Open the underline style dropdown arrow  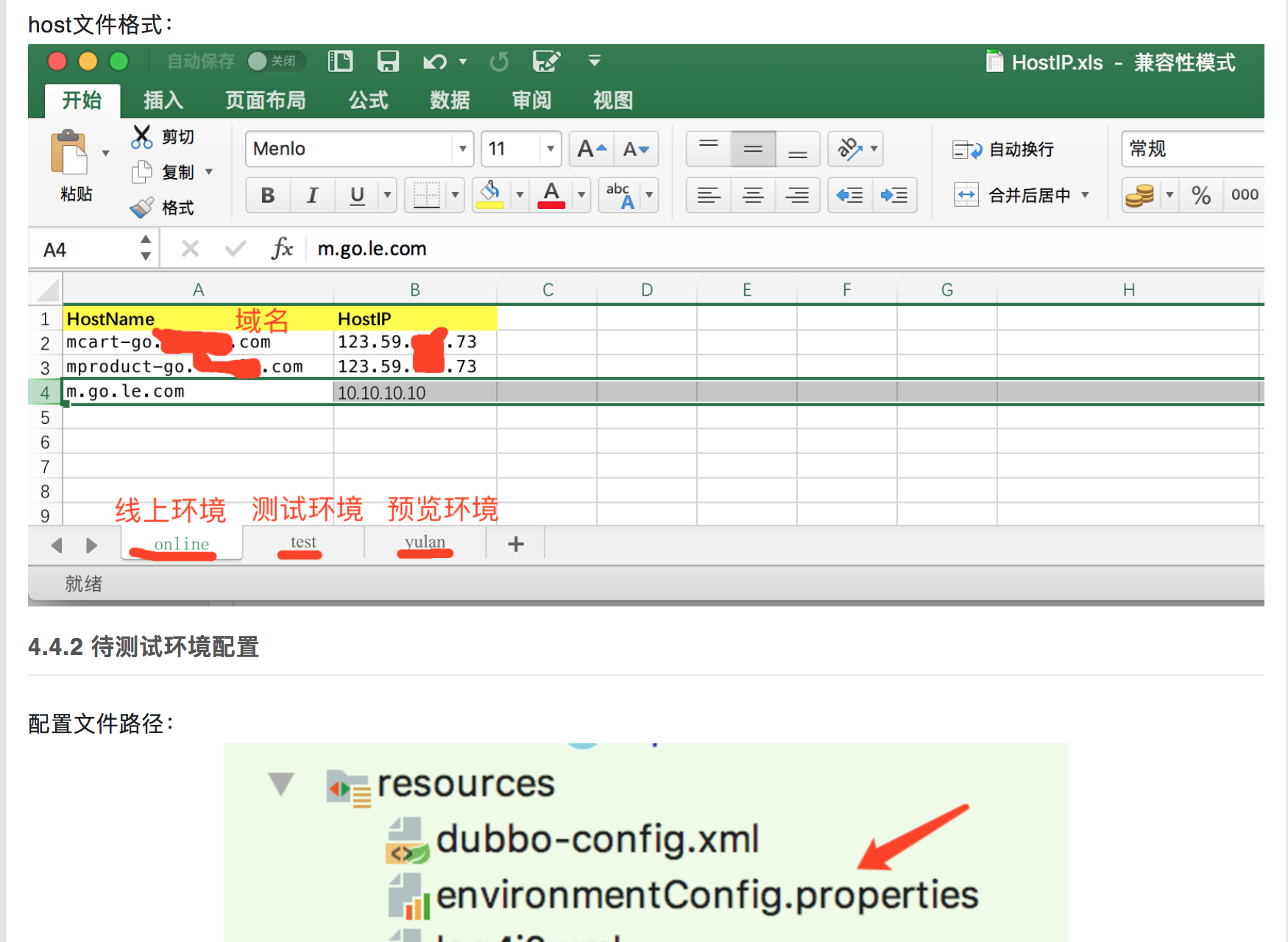[387, 195]
